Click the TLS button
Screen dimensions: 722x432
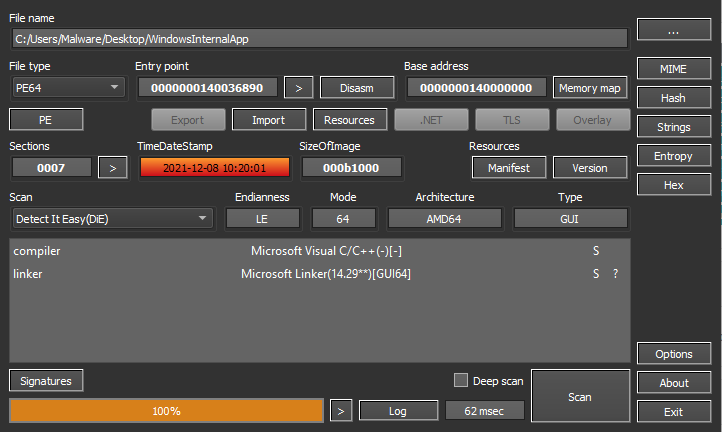(512, 120)
